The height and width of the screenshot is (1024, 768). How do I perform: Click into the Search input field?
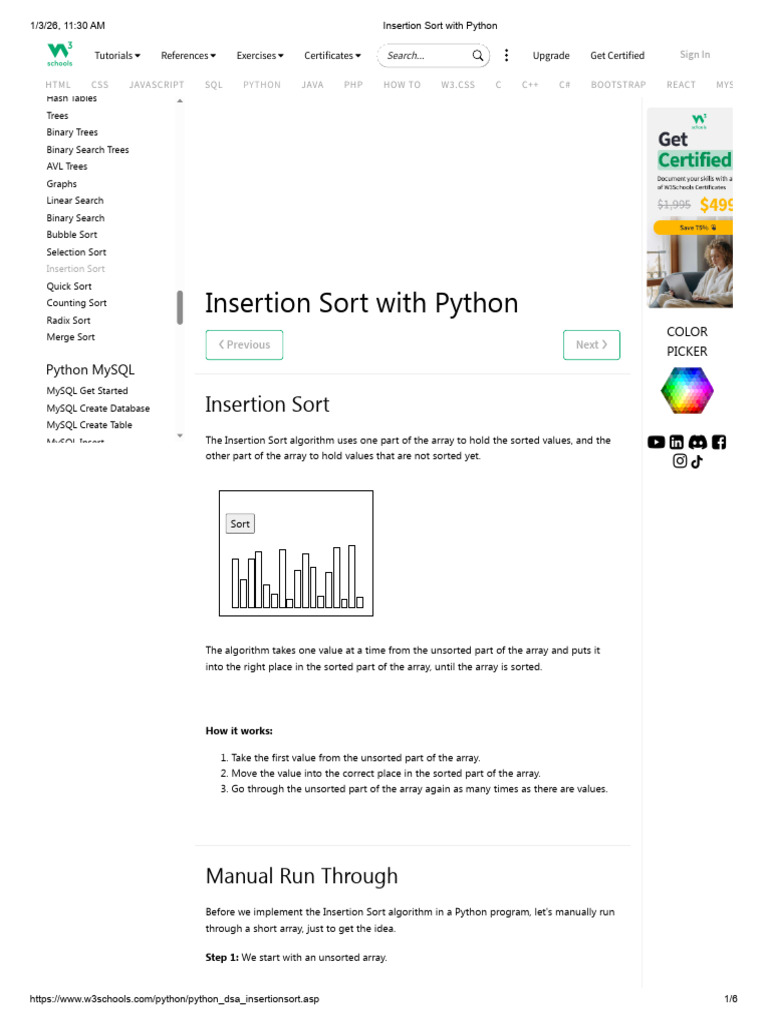pos(424,56)
